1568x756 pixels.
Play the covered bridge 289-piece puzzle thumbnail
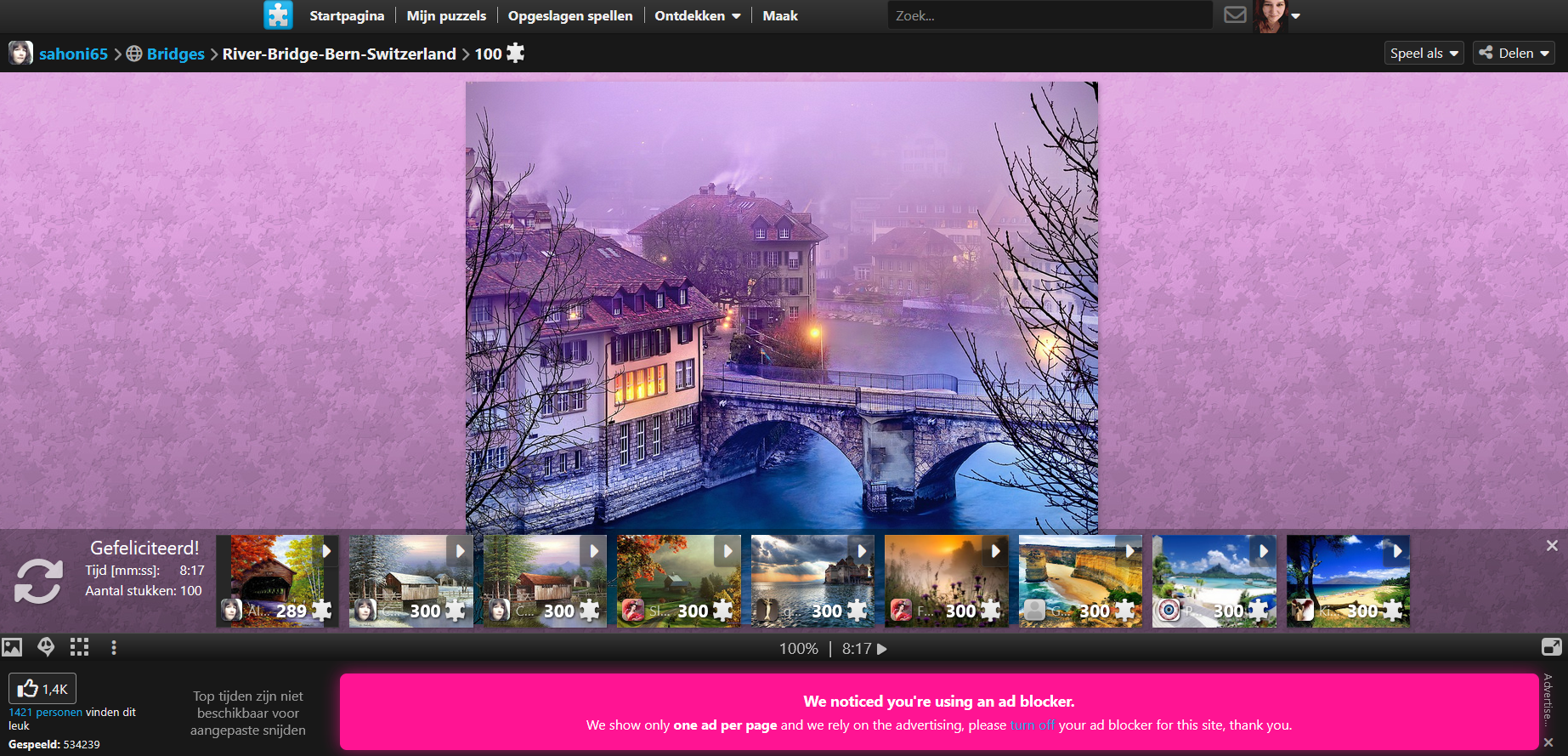point(277,581)
